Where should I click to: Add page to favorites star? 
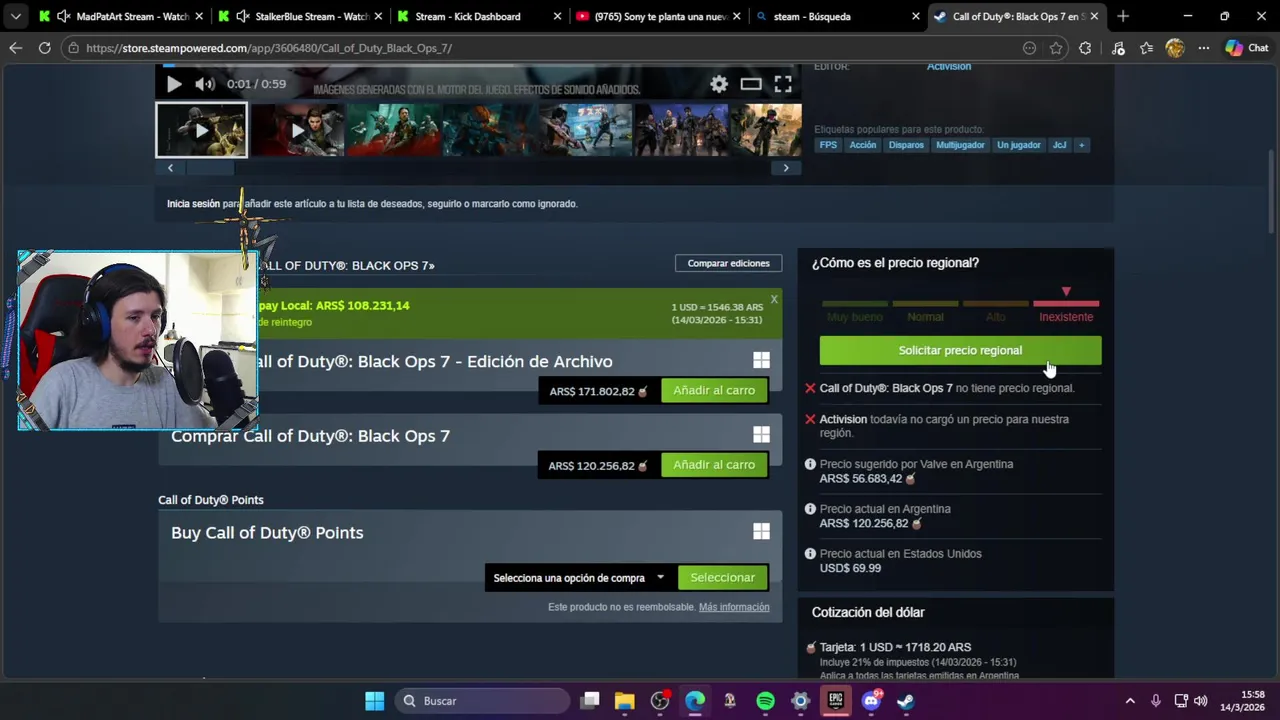coord(1056,48)
